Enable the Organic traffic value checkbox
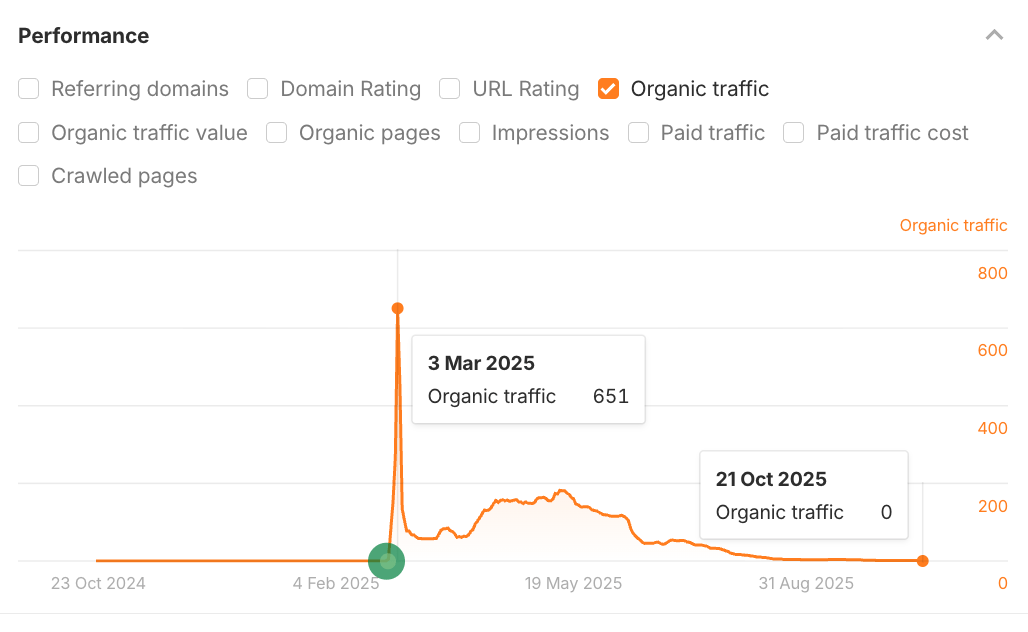The height and width of the screenshot is (632, 1028). (x=28, y=132)
